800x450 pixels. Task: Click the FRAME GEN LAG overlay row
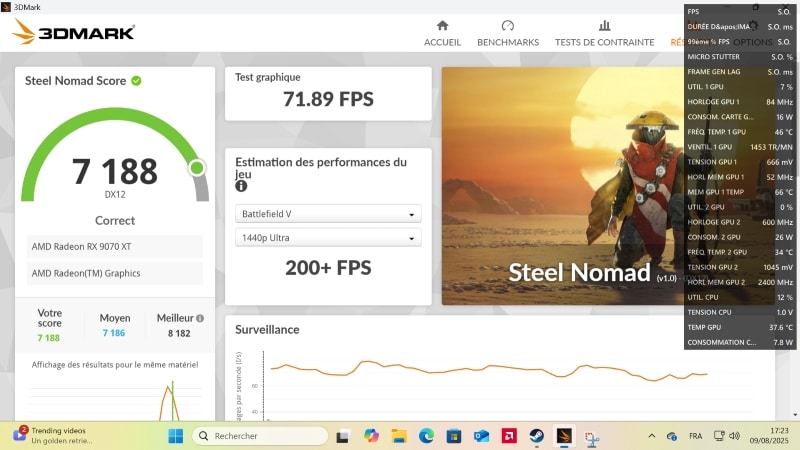[740, 72]
